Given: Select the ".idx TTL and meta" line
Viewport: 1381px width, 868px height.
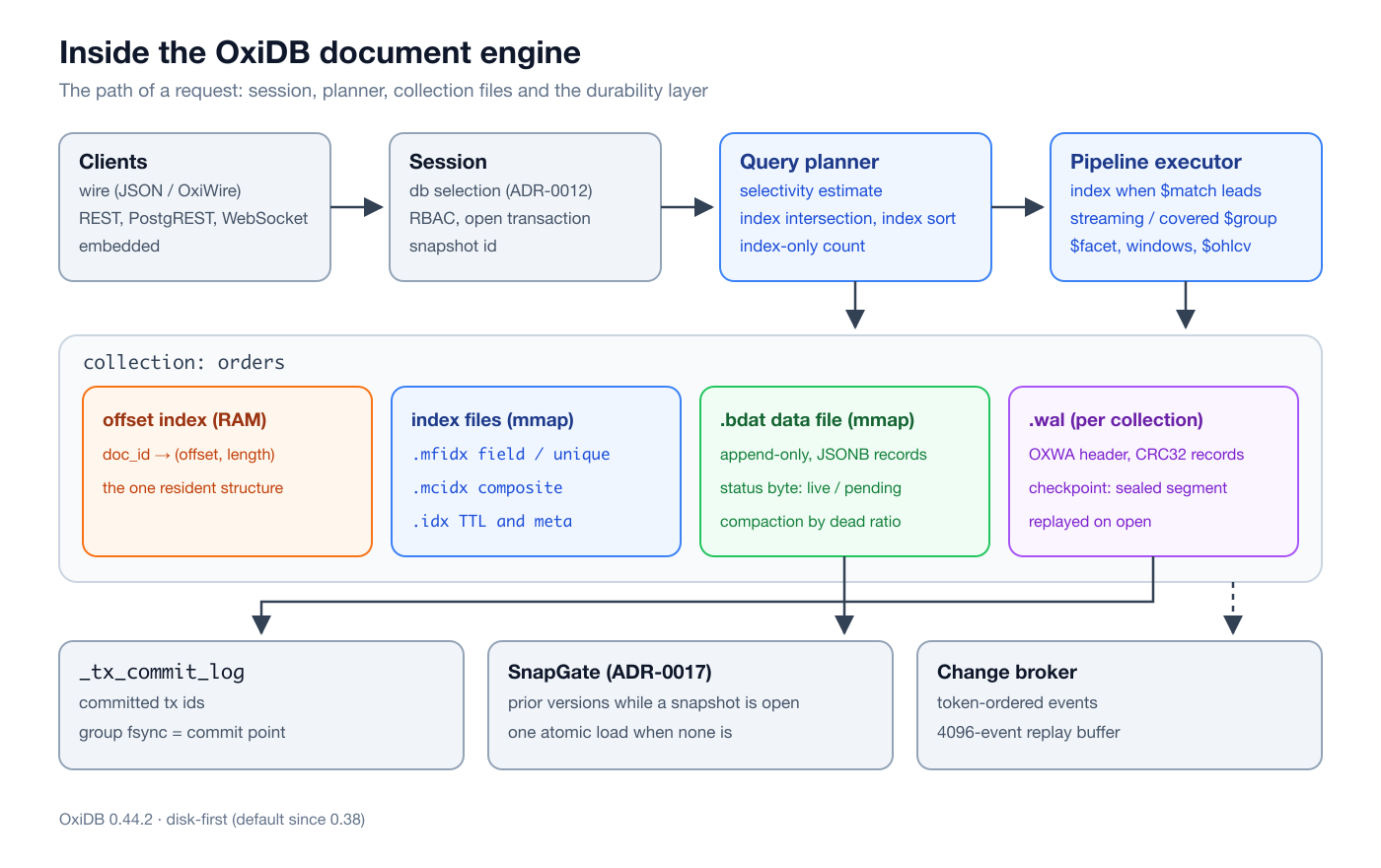Looking at the screenshot, I should pyautogui.click(x=492, y=521).
